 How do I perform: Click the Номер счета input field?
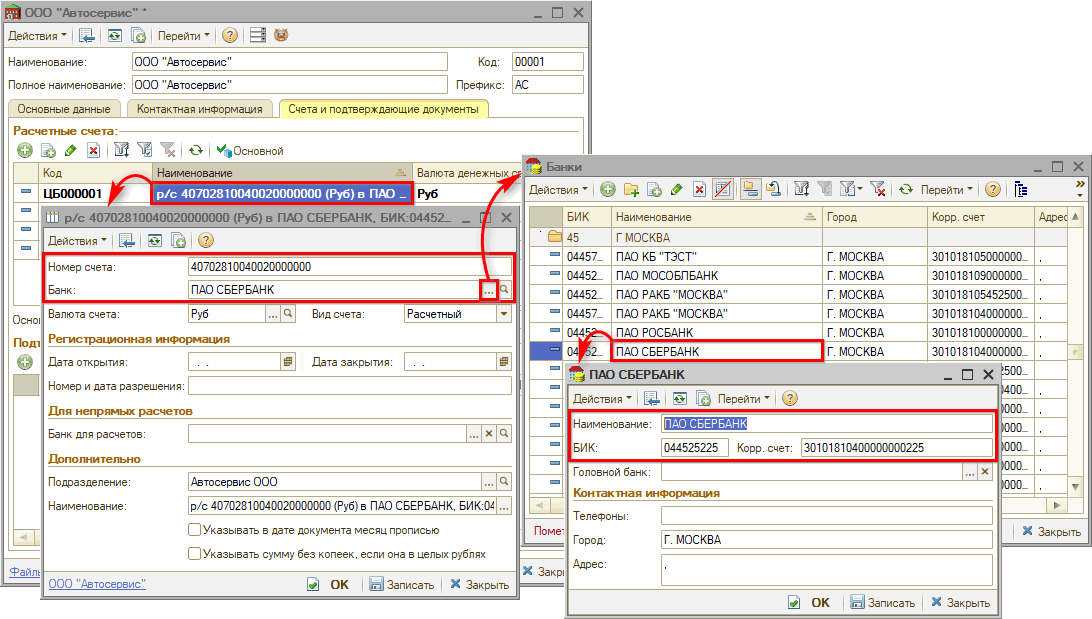(350, 267)
